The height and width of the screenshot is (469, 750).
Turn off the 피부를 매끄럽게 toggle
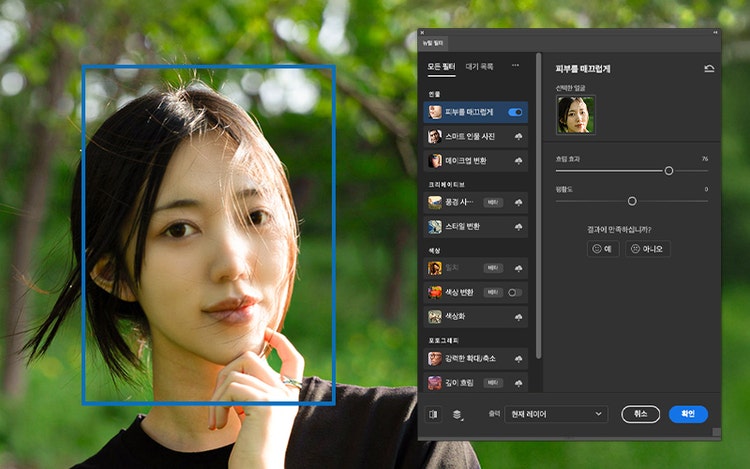[515, 112]
